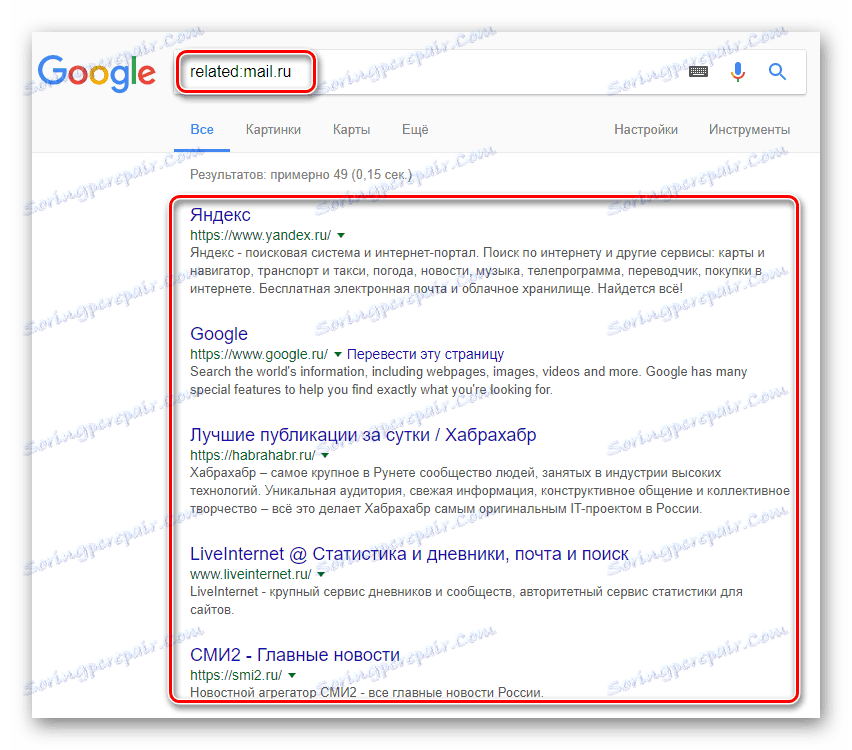Expand dropdown arrow next to yandex.ru URL
The image size is (852, 750).
pos(341,235)
